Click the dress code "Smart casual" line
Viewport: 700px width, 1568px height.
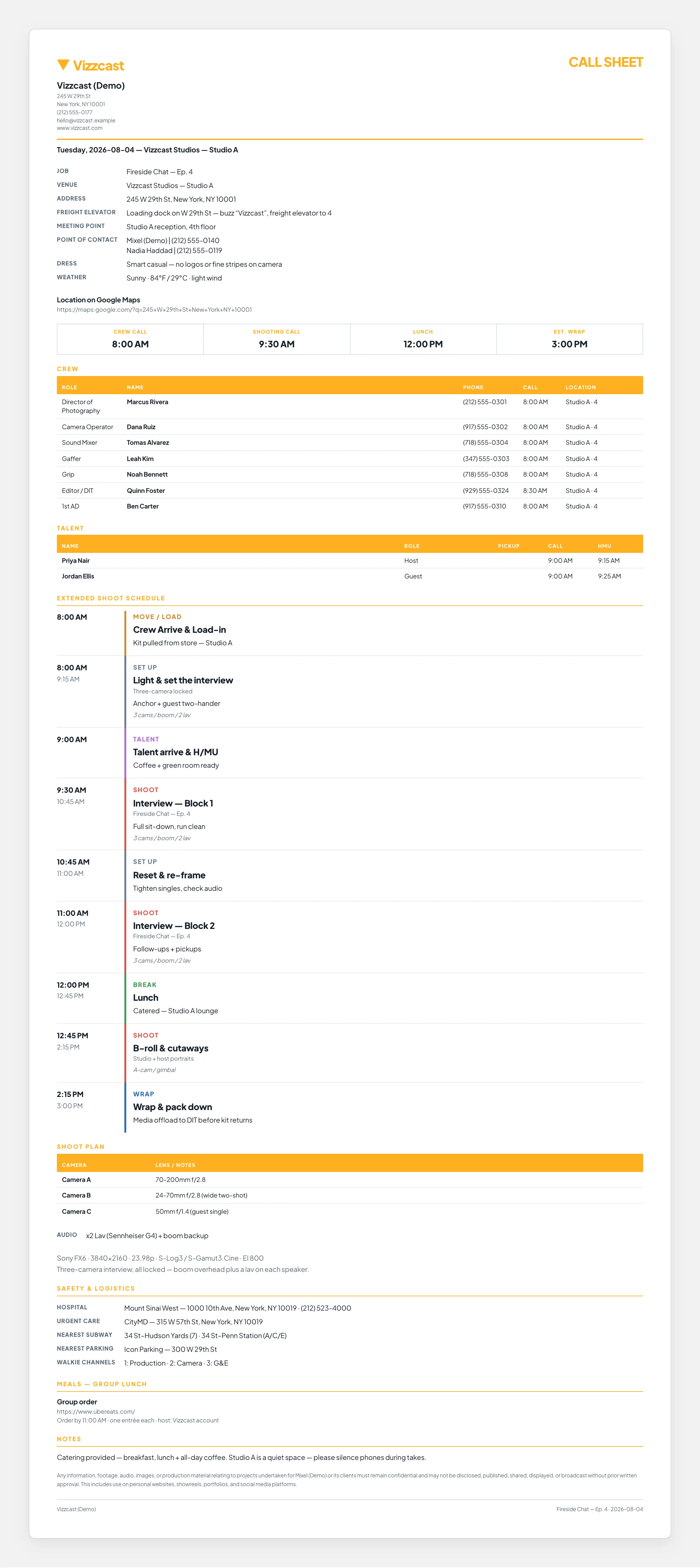pyautogui.click(x=204, y=265)
